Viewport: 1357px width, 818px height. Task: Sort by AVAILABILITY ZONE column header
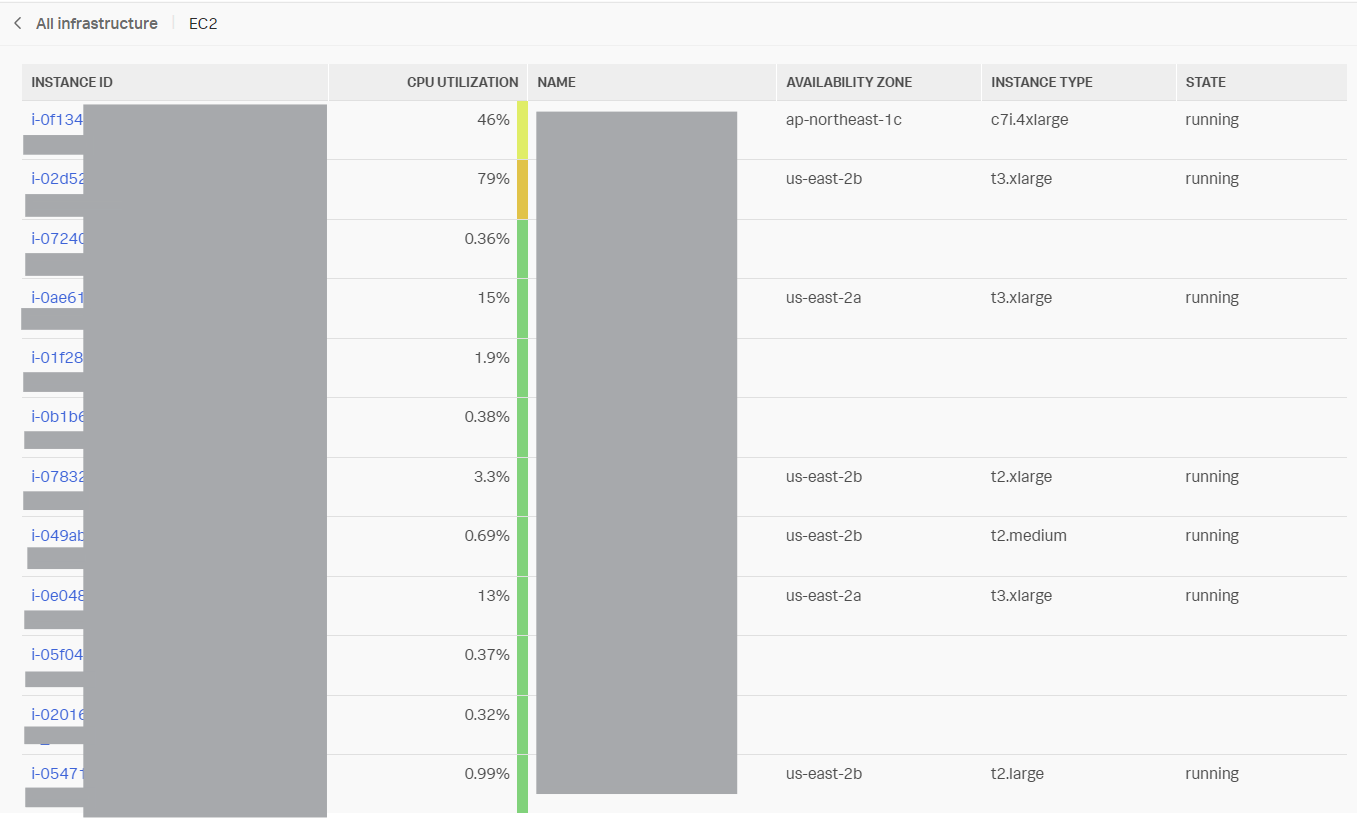click(849, 82)
